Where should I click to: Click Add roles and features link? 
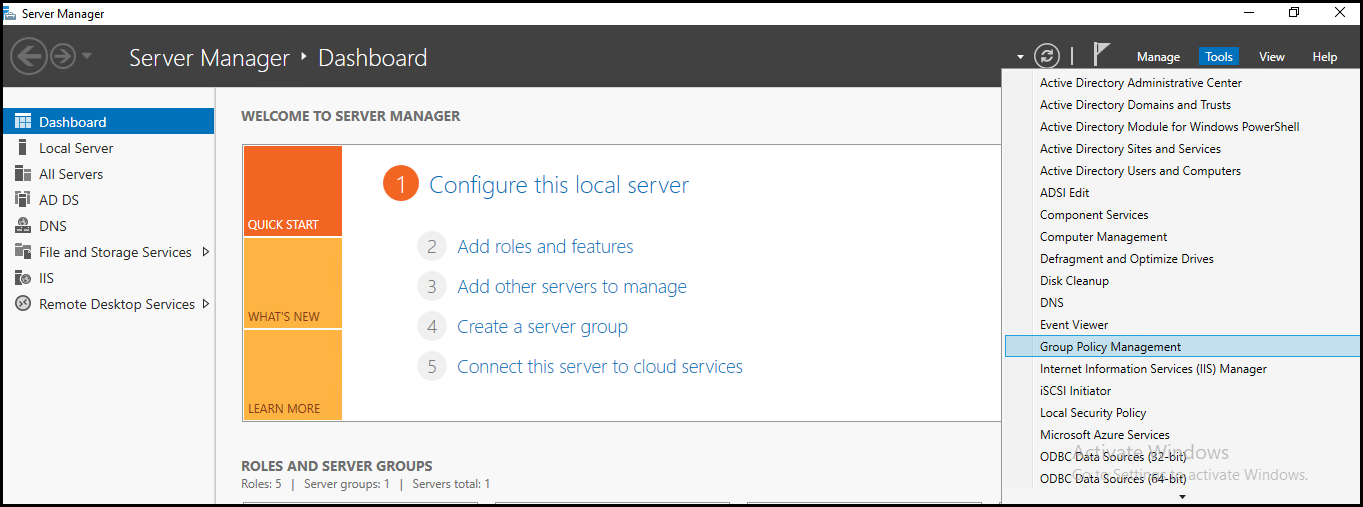[x=545, y=247]
